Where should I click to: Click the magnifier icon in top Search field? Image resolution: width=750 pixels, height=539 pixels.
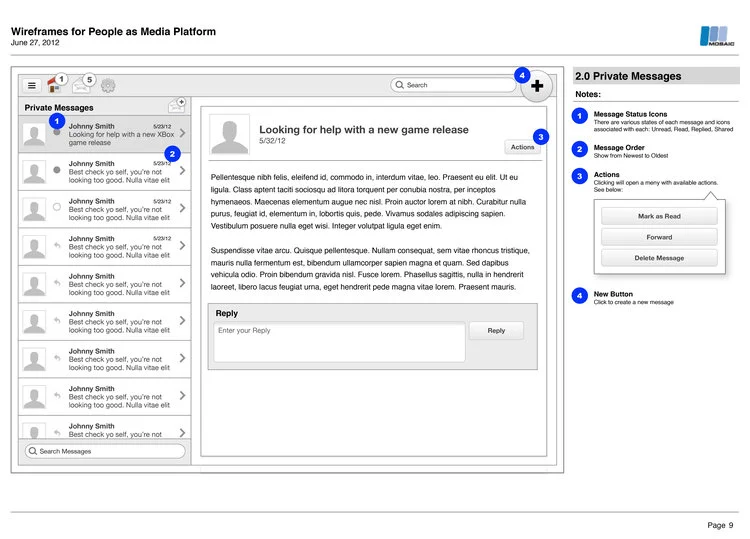pyautogui.click(x=399, y=85)
